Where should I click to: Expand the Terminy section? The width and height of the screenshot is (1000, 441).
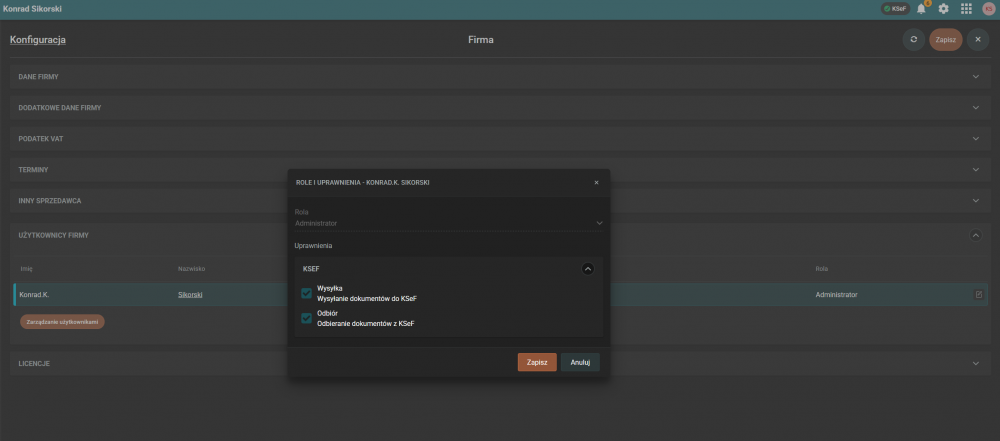point(499,170)
